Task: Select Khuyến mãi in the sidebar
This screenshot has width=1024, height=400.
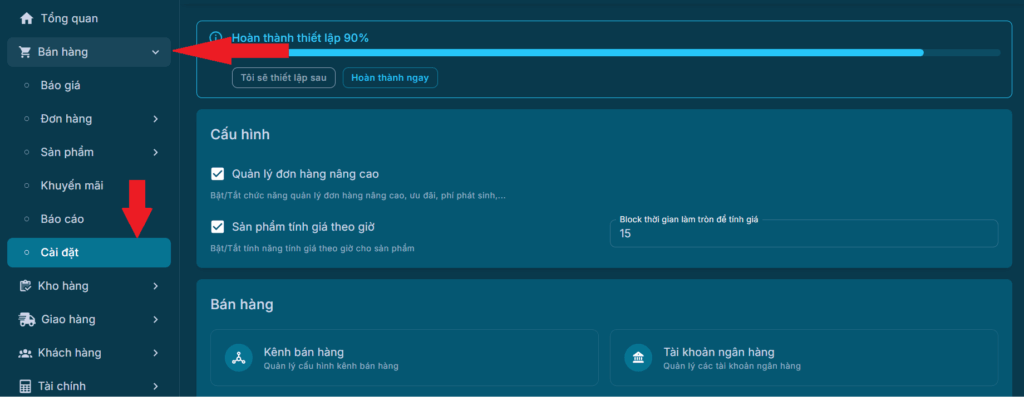Action: click(71, 185)
